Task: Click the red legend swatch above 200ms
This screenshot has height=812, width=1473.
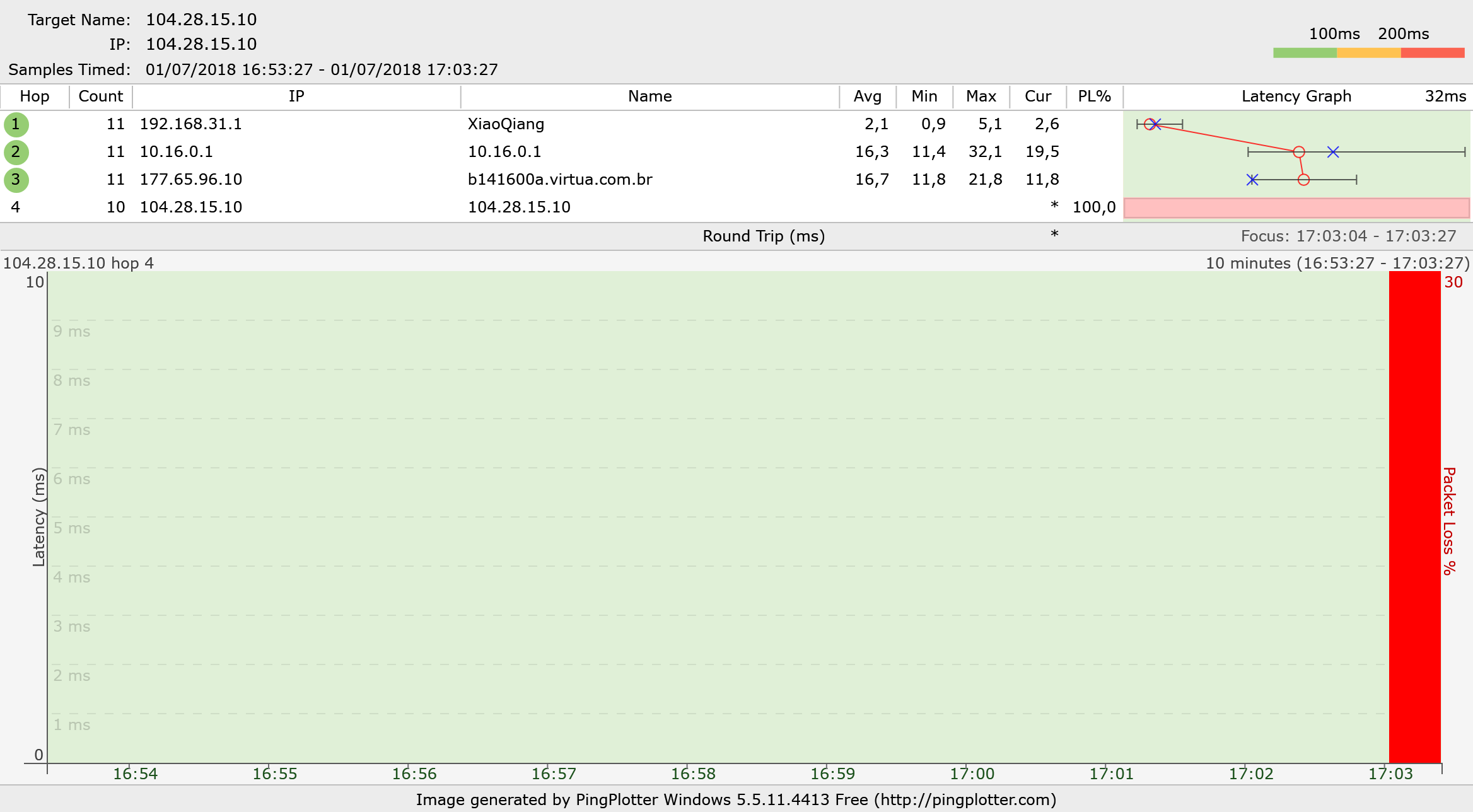Action: [x=1433, y=53]
